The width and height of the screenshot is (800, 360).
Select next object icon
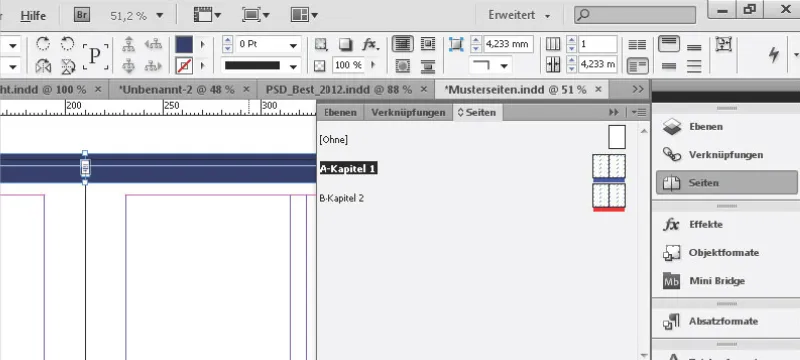(153, 66)
